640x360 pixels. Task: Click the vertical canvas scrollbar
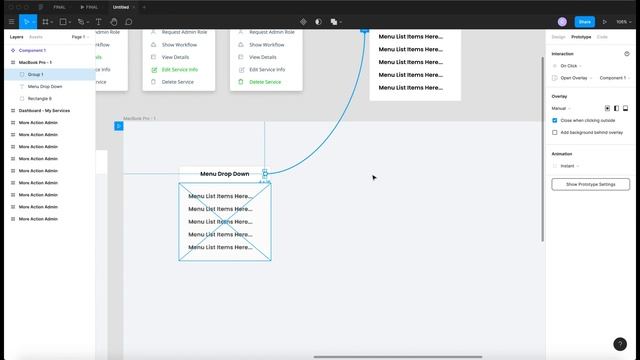point(542,149)
